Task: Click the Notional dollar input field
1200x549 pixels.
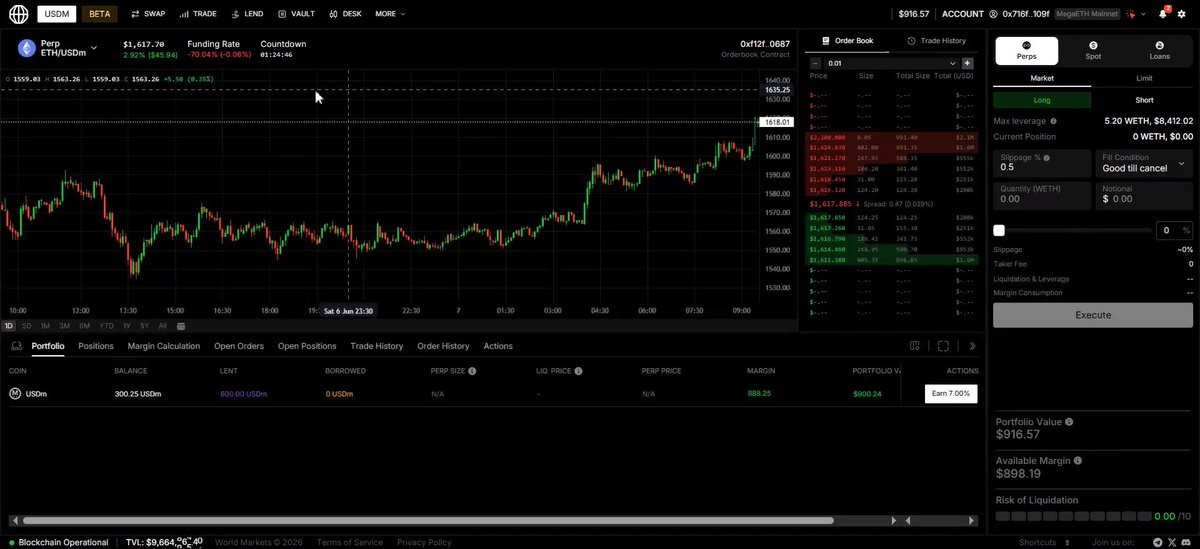Action: [x=1144, y=194]
